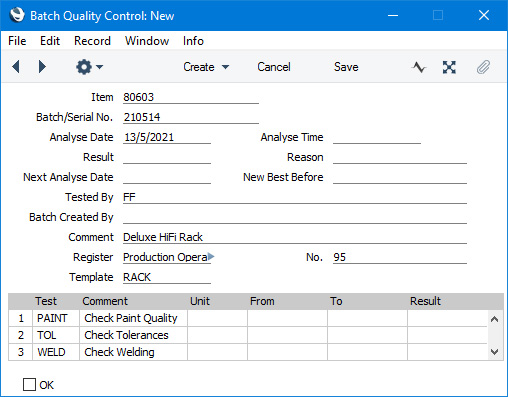Click the Batch/Serial No. field
Image resolution: width=508 pixels, height=397 pixels.
(x=191, y=117)
